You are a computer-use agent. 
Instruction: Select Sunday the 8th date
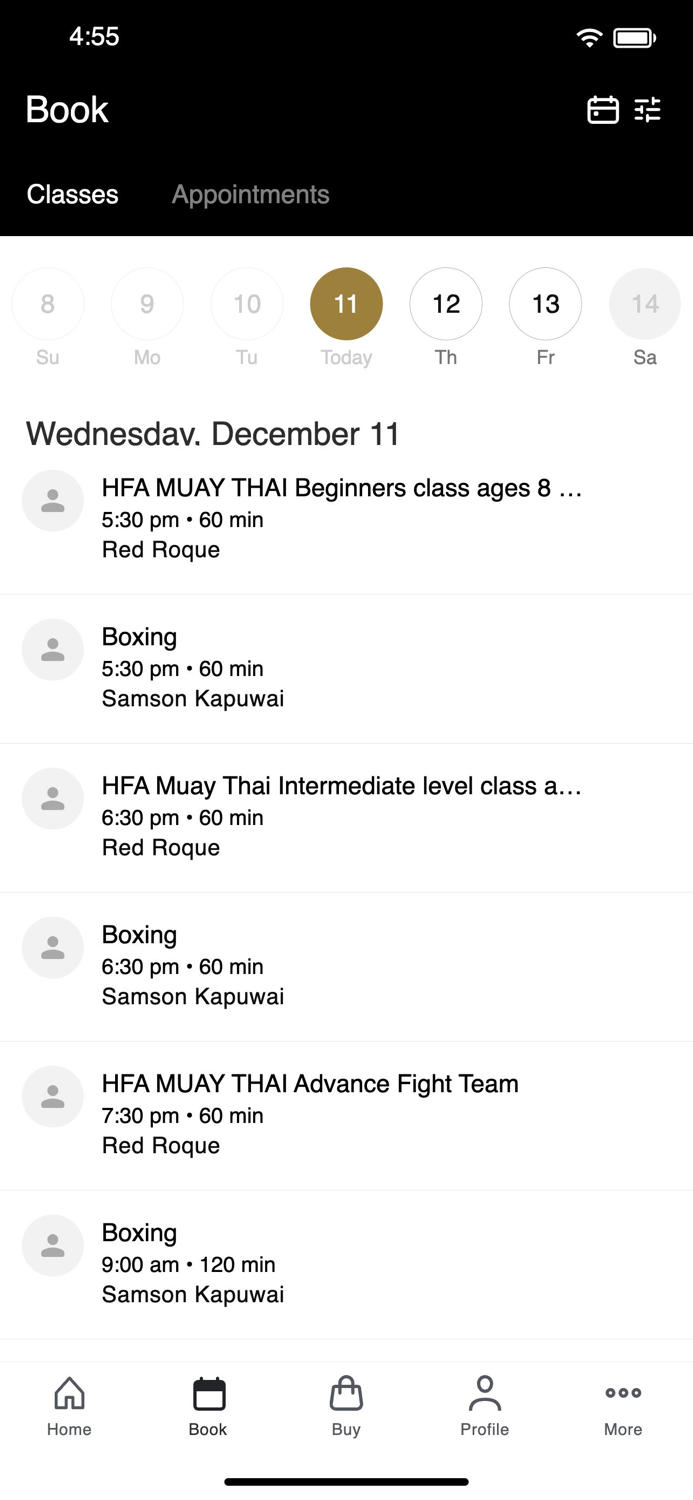(48, 304)
